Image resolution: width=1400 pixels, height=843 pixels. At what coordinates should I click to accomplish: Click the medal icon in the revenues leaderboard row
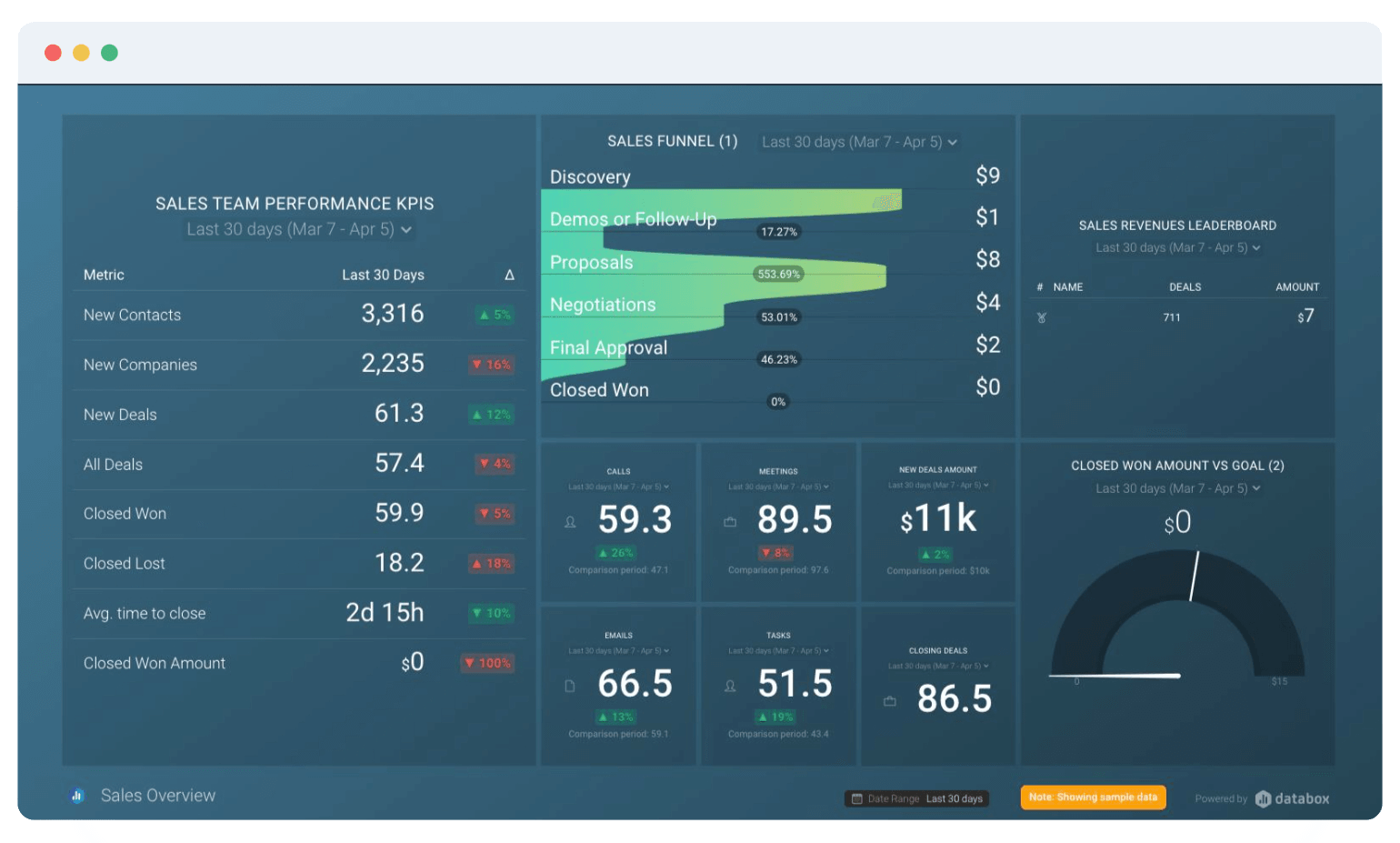point(1040,317)
